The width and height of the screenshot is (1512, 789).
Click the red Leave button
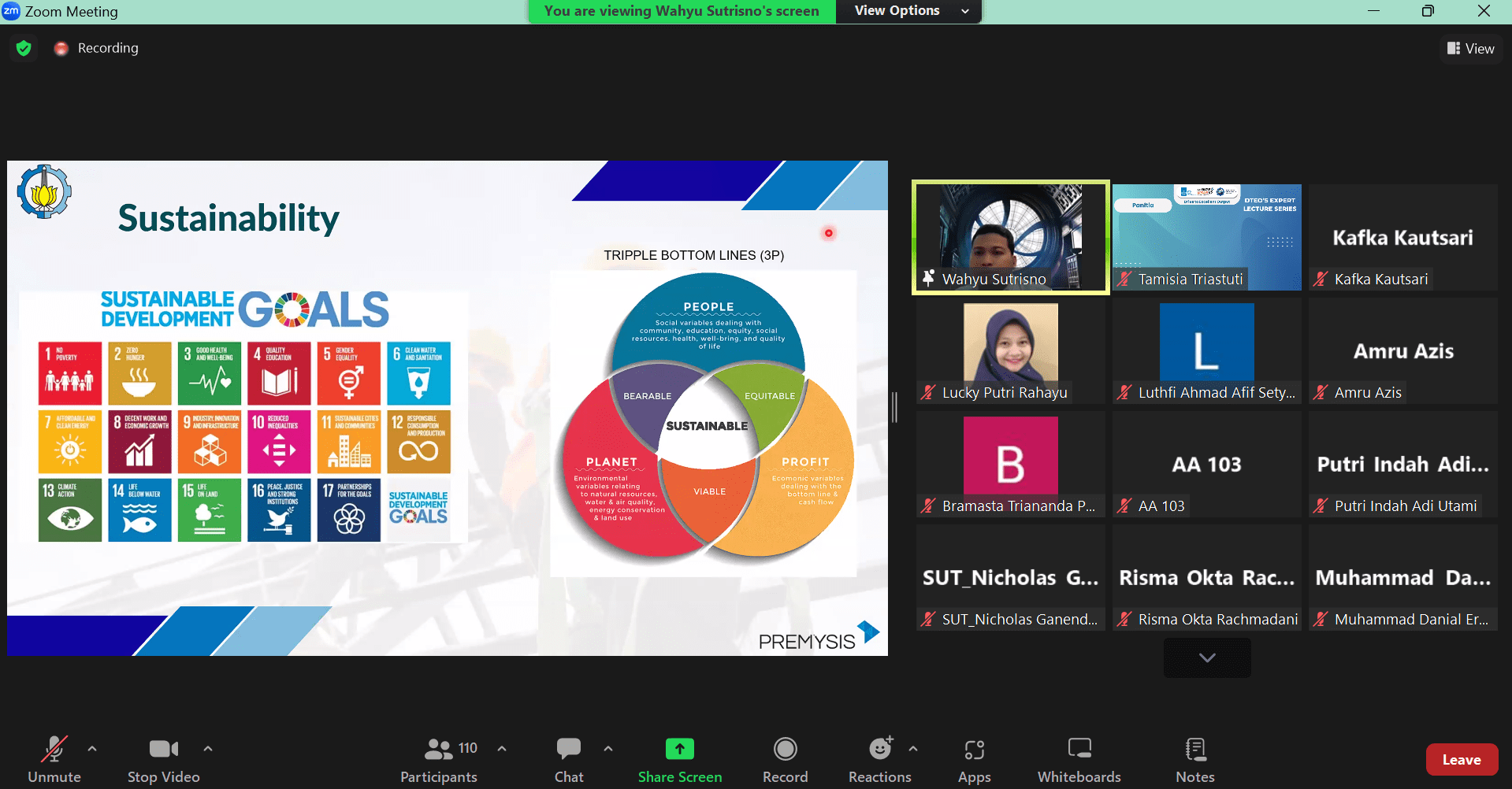pos(1461,760)
